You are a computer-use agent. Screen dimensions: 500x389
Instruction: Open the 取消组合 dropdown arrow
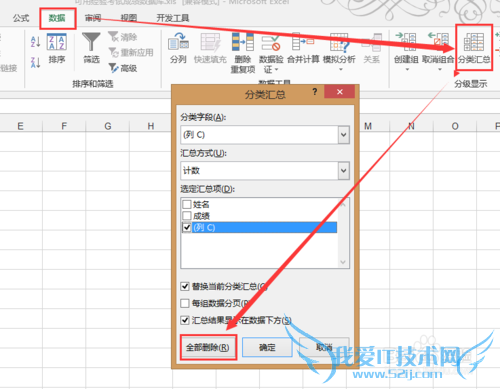tap(439, 70)
